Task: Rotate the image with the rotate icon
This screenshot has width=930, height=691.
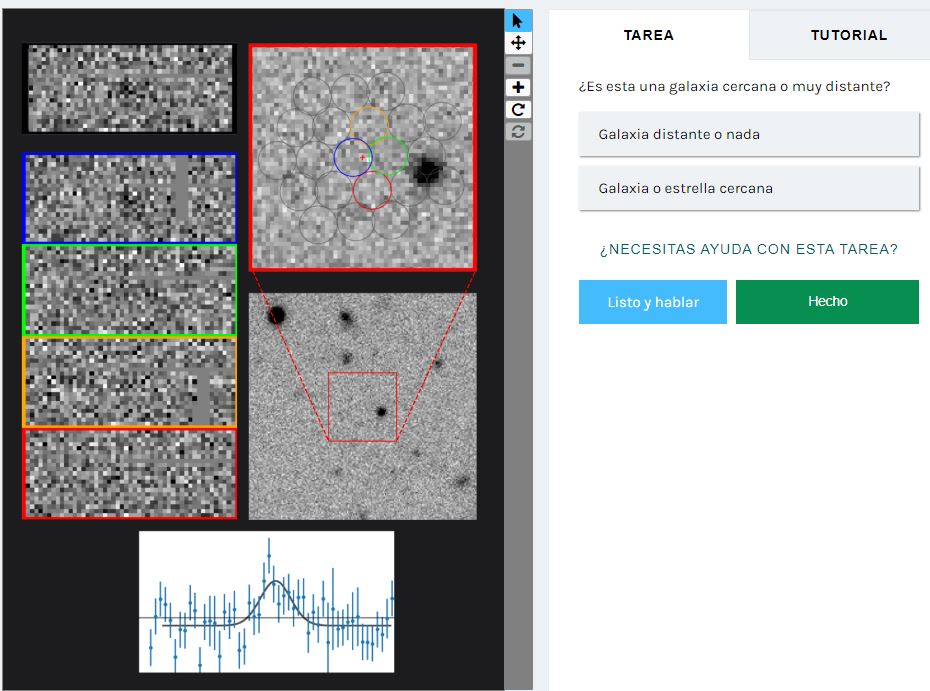Action: click(518, 110)
